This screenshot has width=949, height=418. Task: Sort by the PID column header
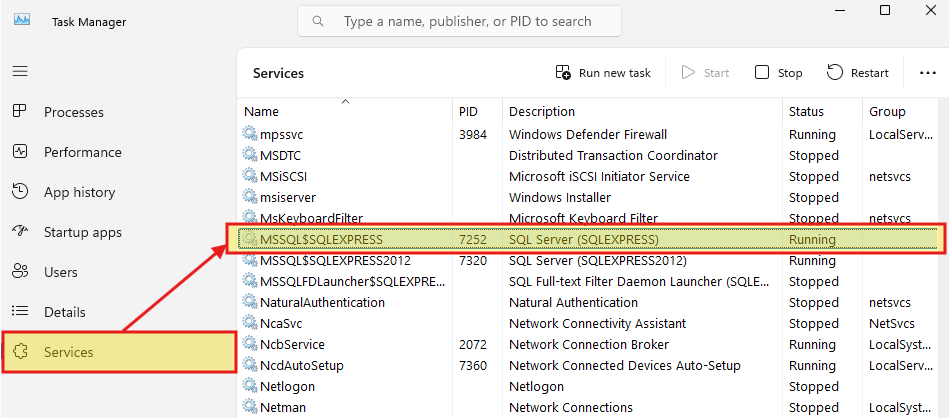[468, 111]
